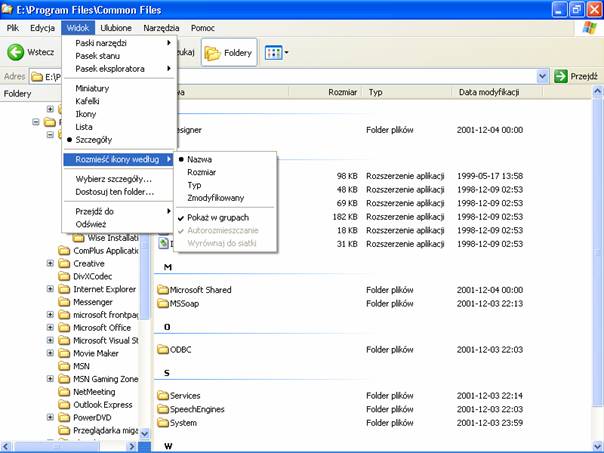This screenshot has height=453, width=604.
Task: Arrange icons by Typ
Action: 225,185
